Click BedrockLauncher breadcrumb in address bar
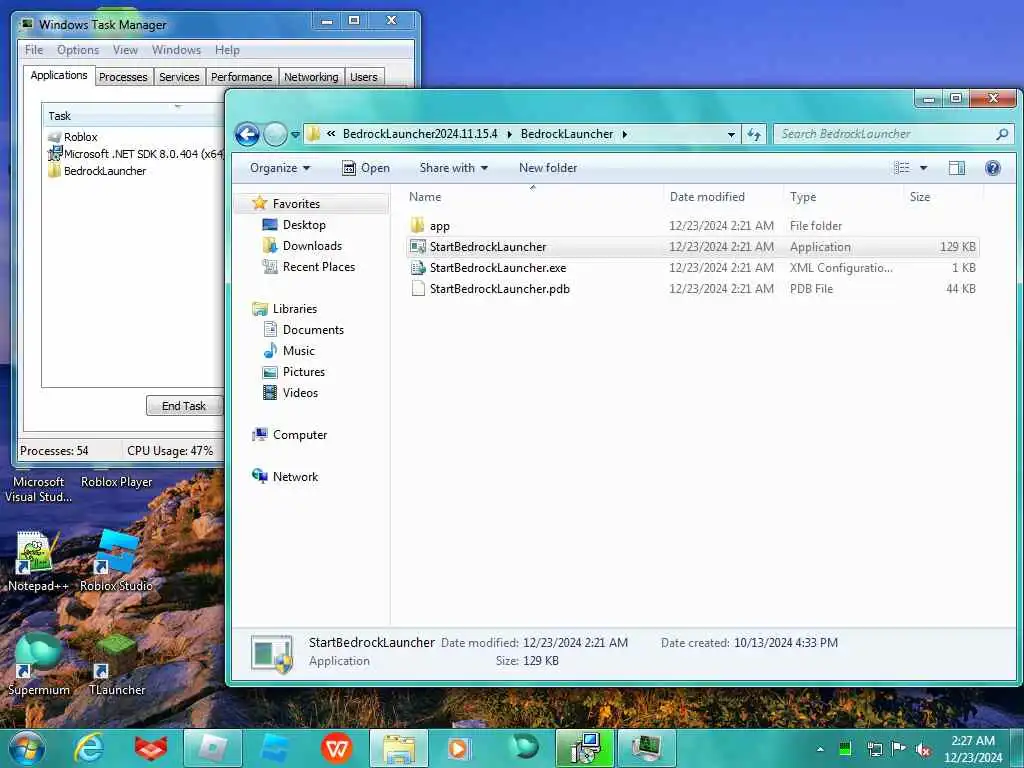 coord(567,134)
